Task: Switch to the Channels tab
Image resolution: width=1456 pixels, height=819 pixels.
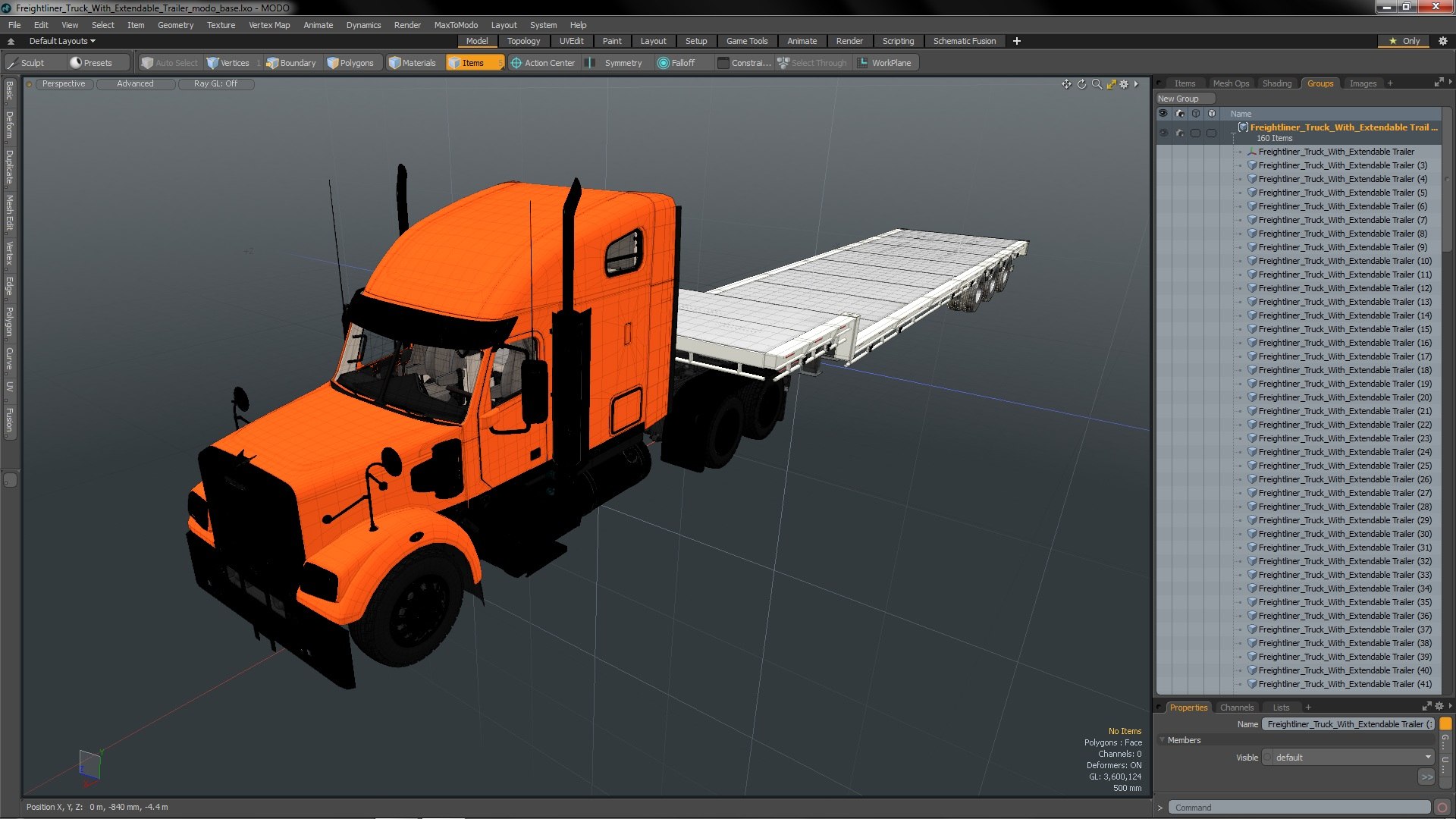Action: 1236,708
